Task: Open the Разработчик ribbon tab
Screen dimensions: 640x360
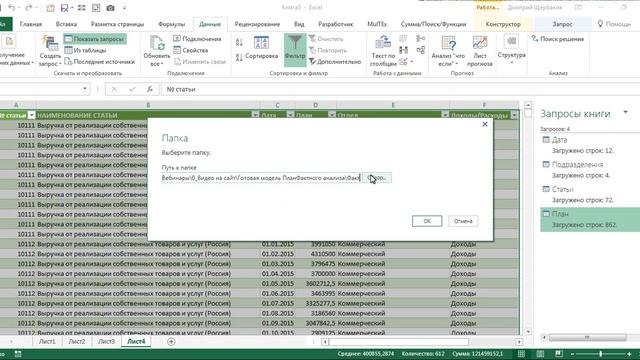Action: tap(336, 24)
